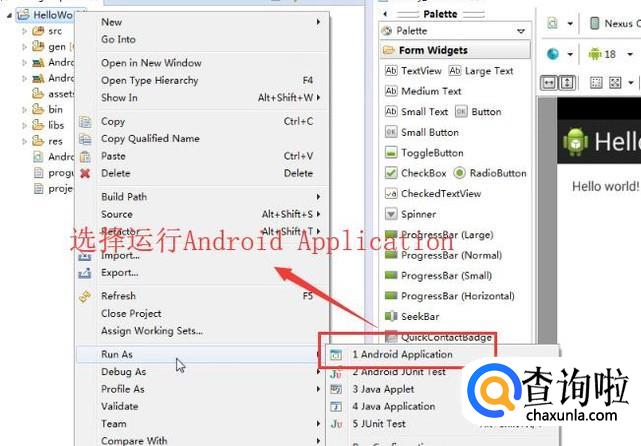Select the Nexus device icon
641x446 pixels.
click(x=595, y=23)
